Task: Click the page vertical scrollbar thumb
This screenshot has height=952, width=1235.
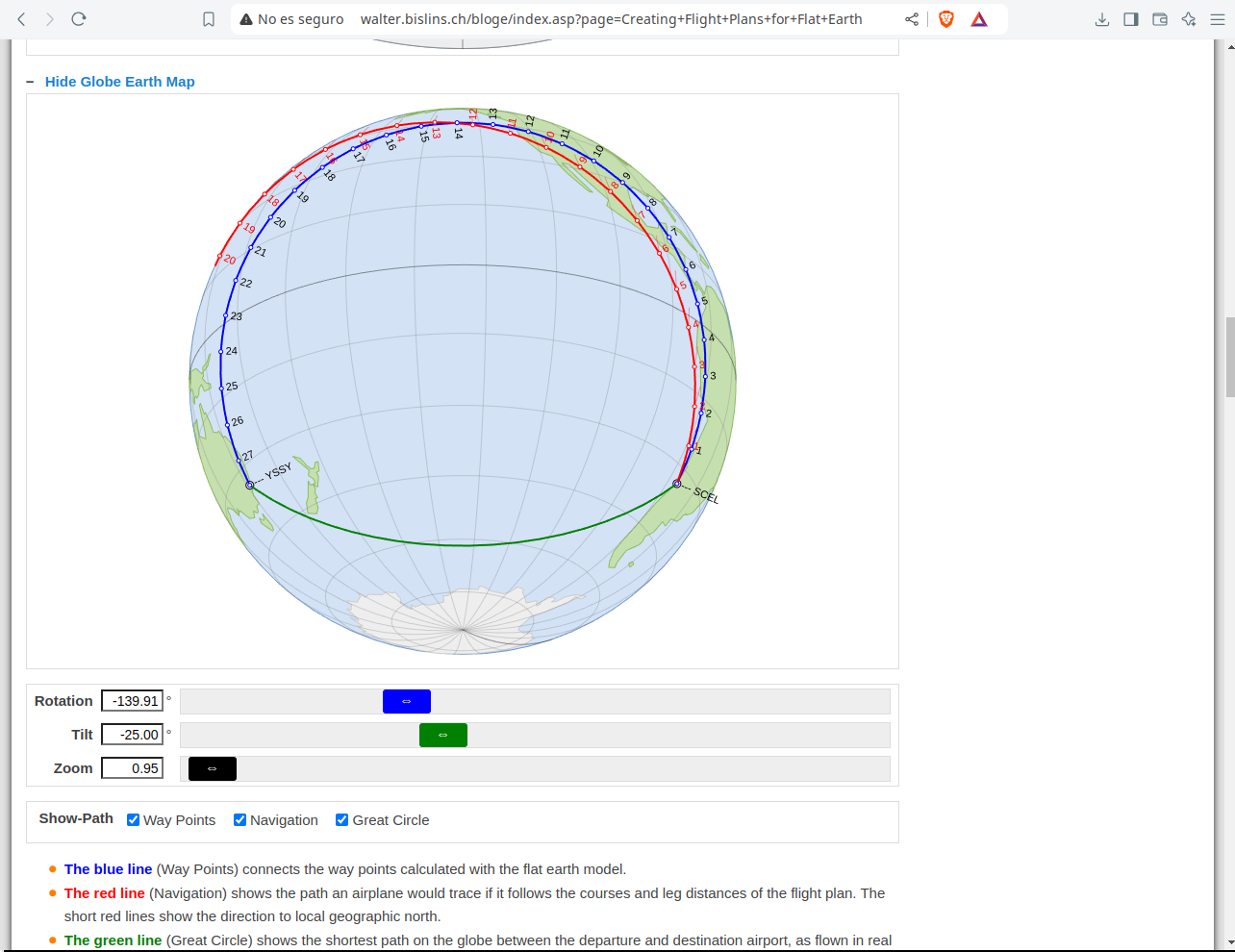Action: [x=1230, y=356]
